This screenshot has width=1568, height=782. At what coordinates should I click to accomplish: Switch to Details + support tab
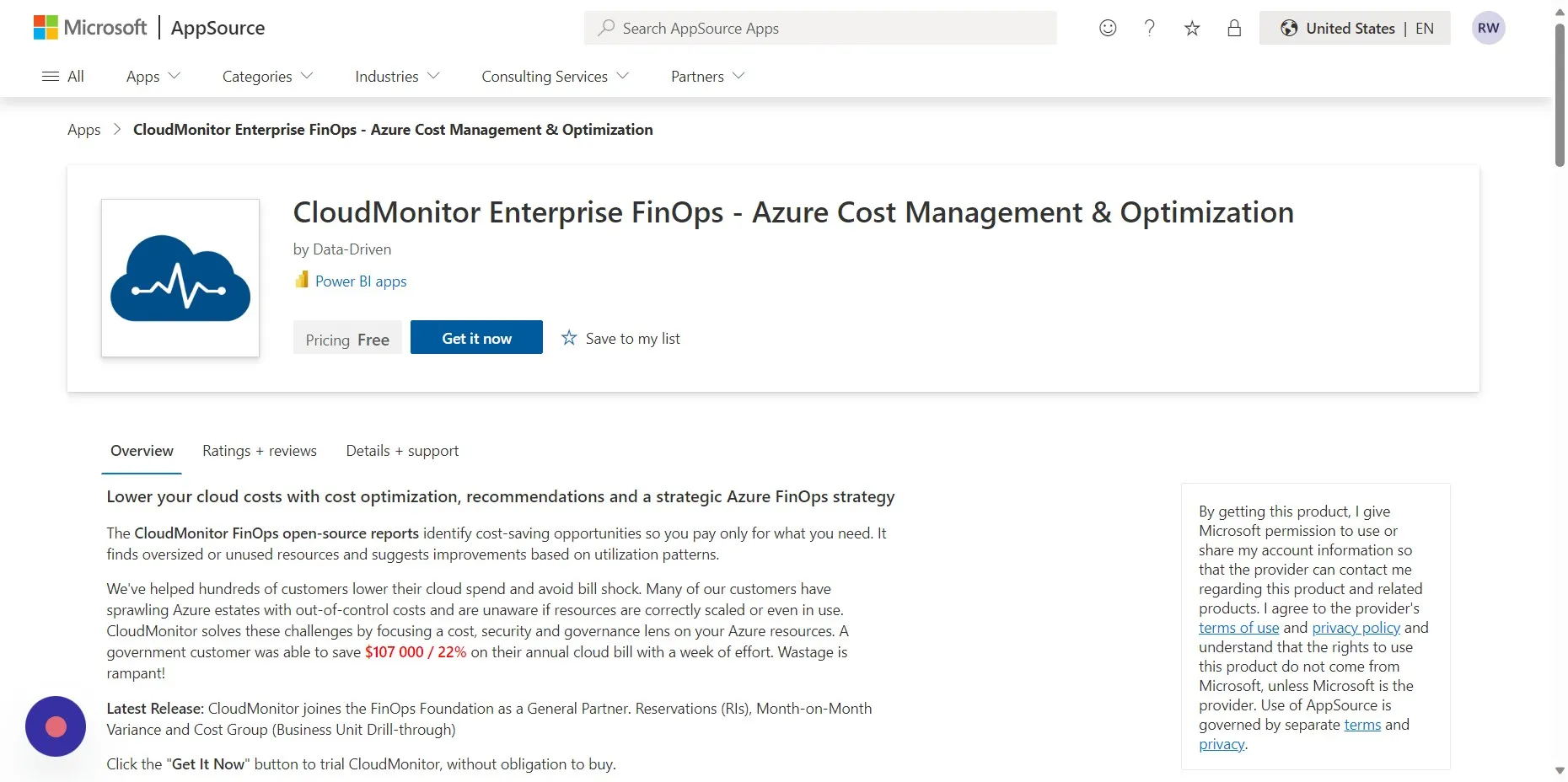pos(402,451)
